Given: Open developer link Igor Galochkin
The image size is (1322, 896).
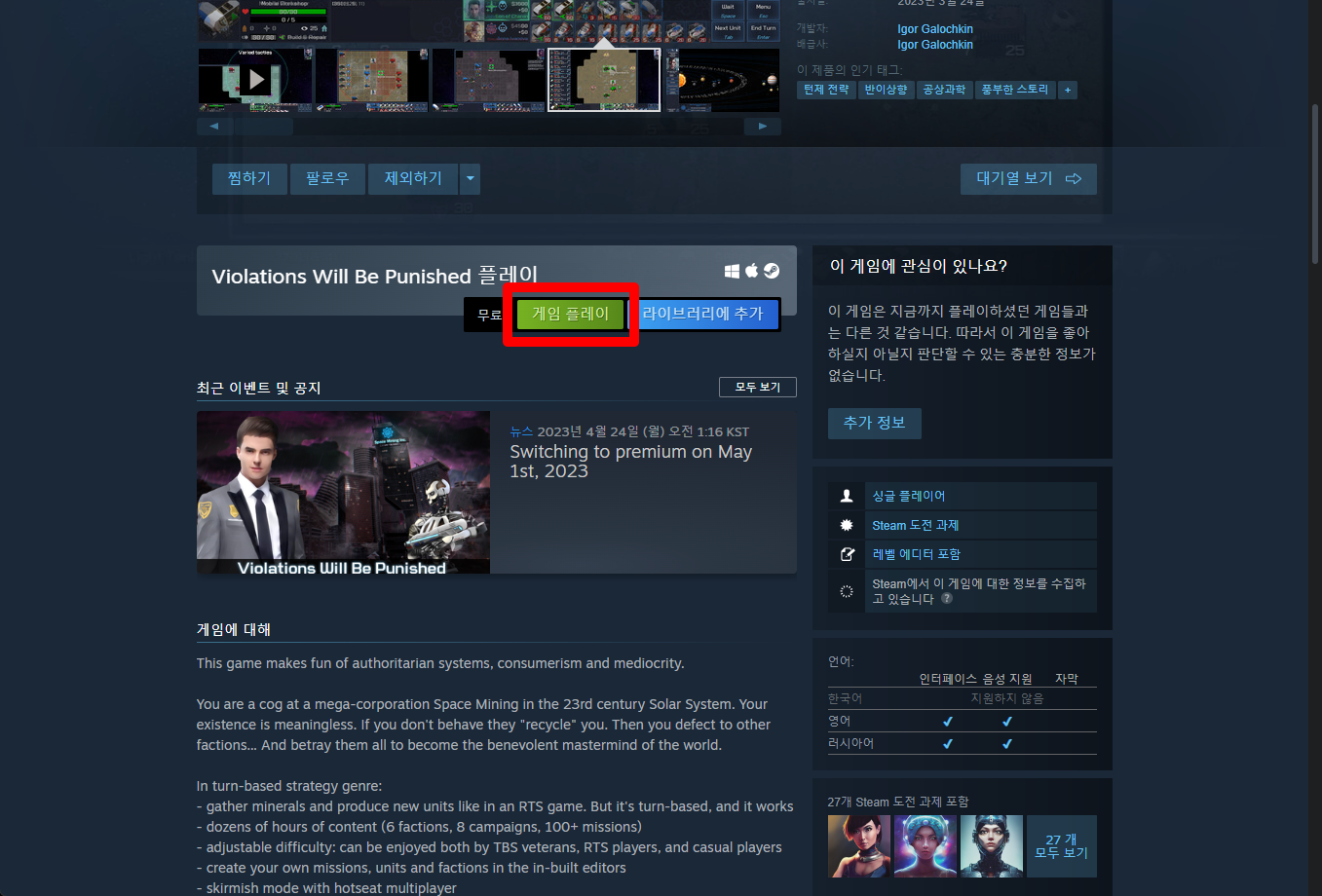Looking at the screenshot, I should tap(935, 29).
